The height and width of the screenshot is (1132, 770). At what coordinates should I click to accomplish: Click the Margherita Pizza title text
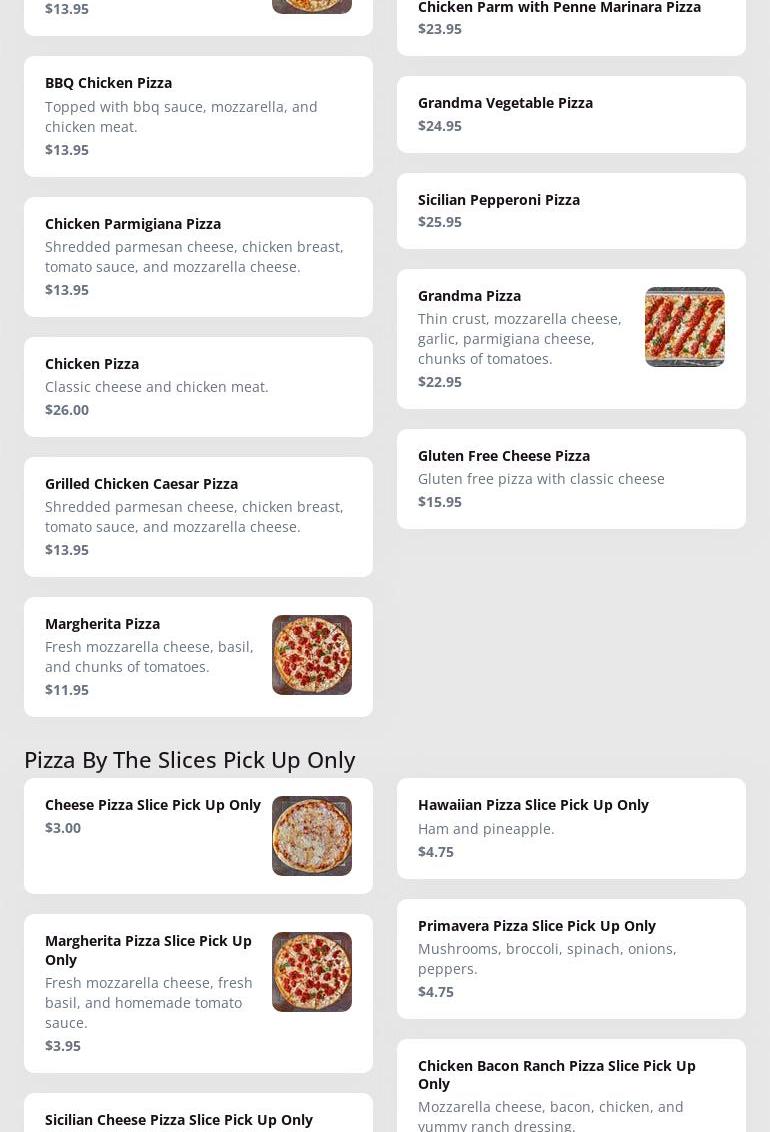[102, 624]
